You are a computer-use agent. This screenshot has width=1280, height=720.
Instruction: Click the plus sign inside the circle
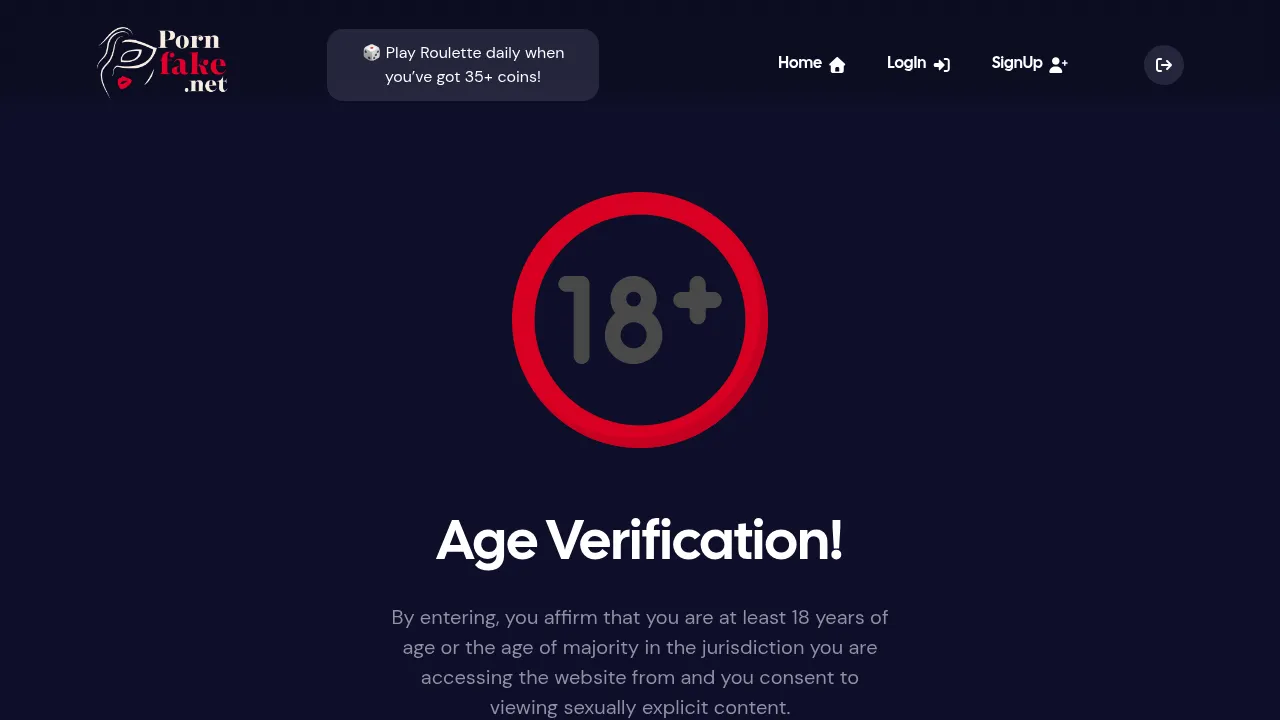pyautogui.click(x=697, y=301)
